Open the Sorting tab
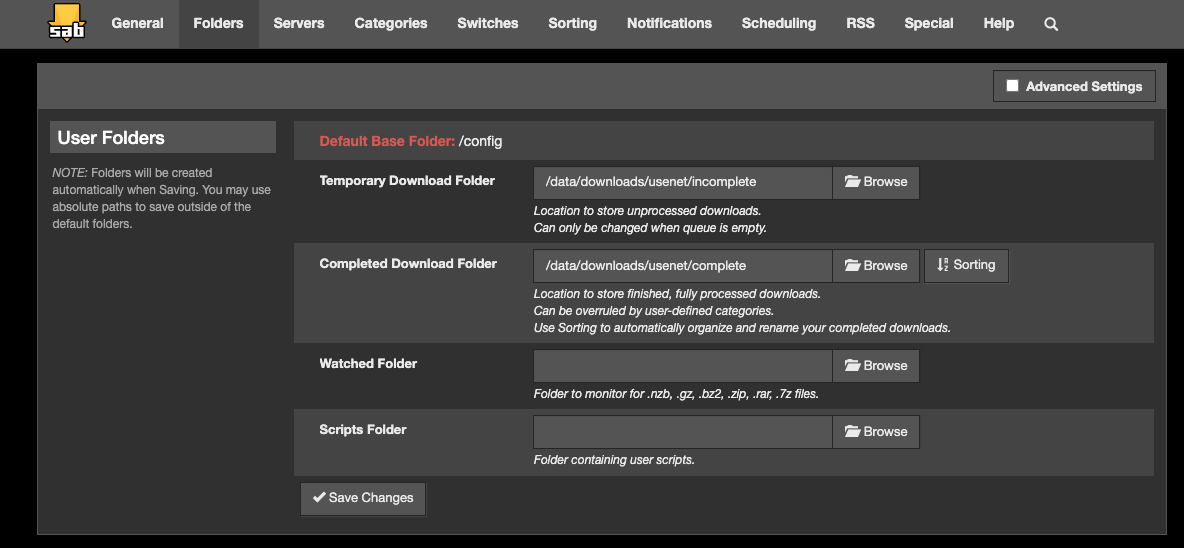This screenshot has height=548, width=1184. pos(572,23)
